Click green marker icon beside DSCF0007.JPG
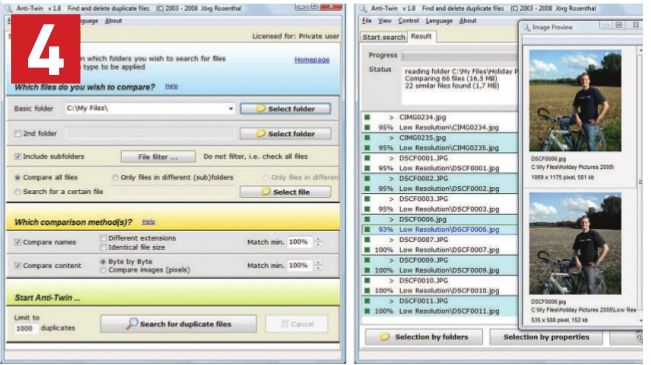Screen dimensions: 651x365 367,240
